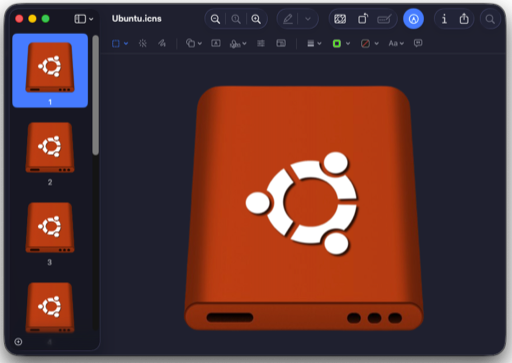This screenshot has width=512, height=363.
Task: Zoom in on the image
Action: pyautogui.click(x=256, y=19)
